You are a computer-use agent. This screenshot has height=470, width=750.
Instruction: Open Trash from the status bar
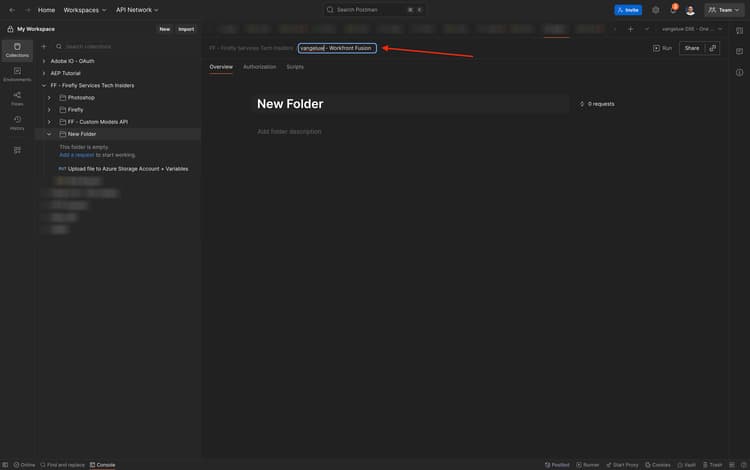712,465
